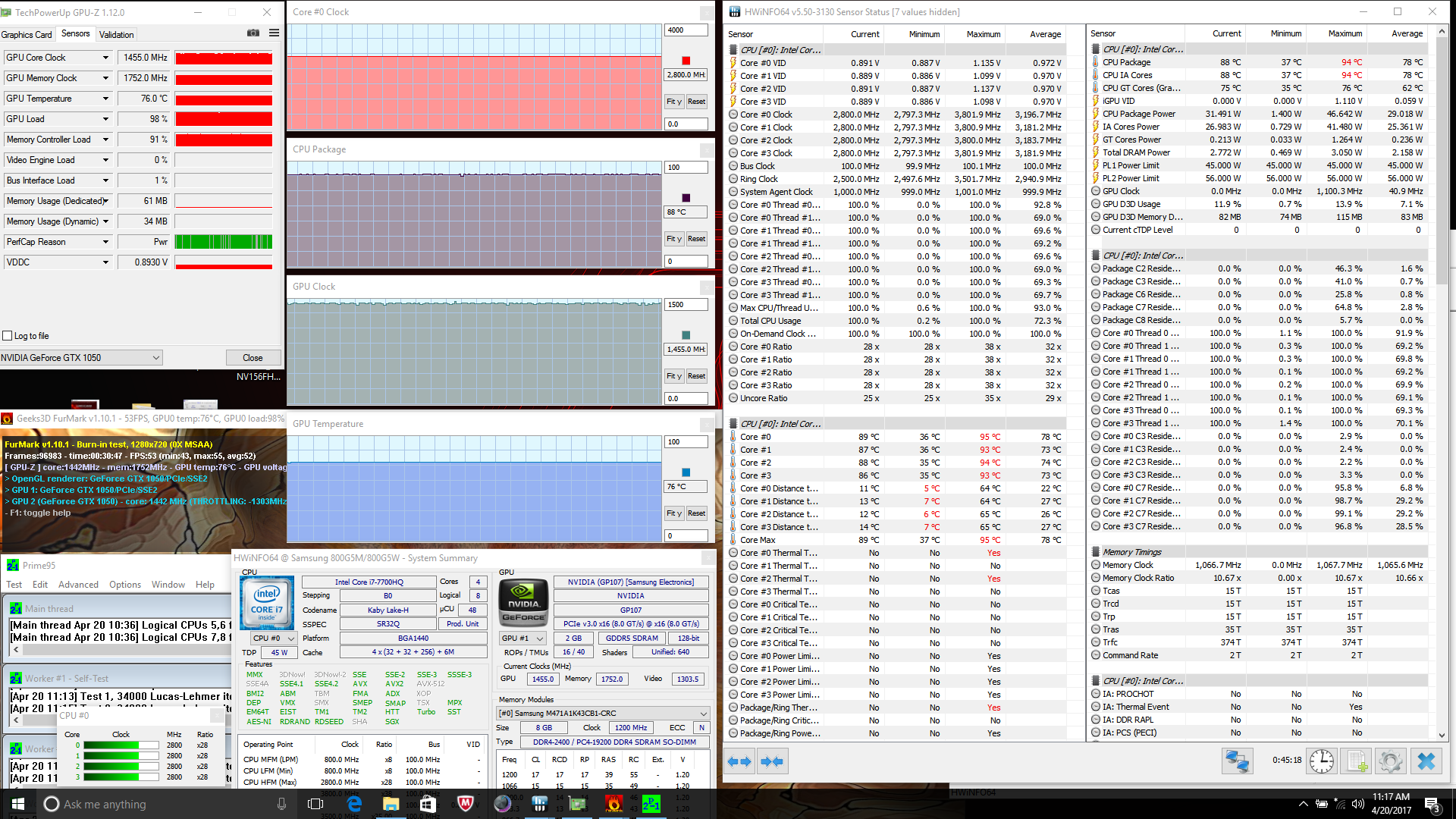This screenshot has width=1456, height=819.
Task: Open Prime95 Options menu
Action: [125, 585]
